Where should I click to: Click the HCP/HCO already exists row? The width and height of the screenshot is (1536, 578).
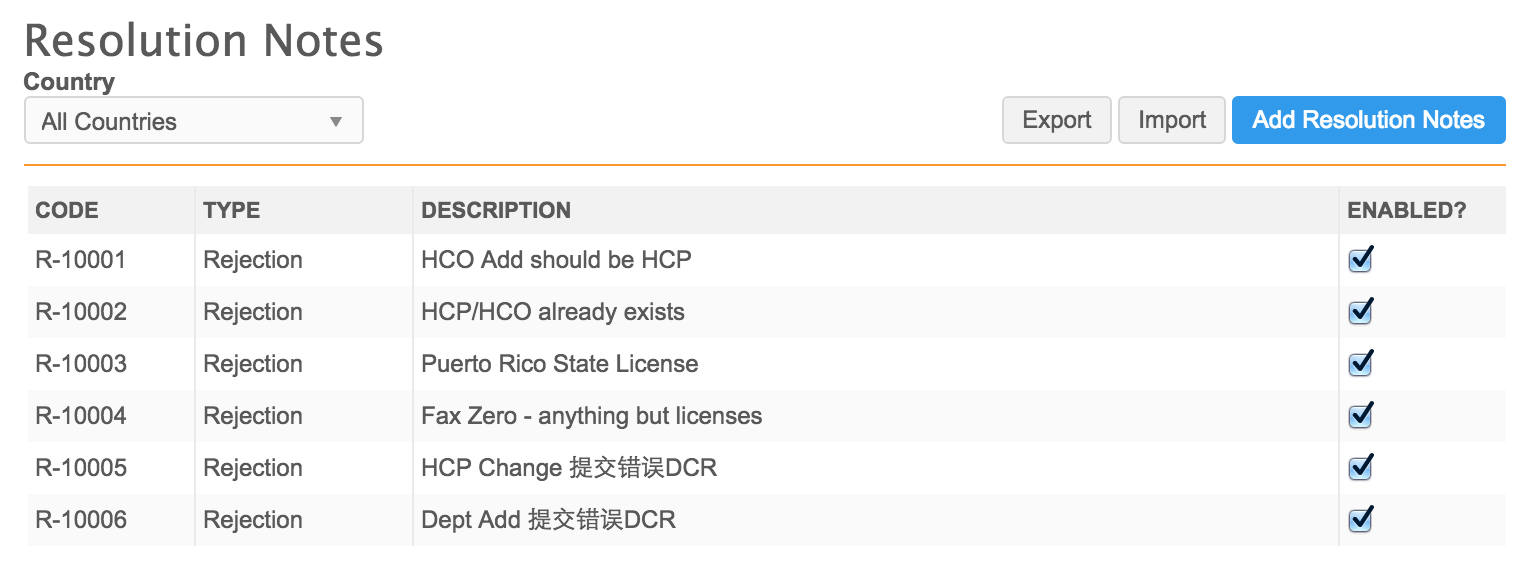pyautogui.click(x=552, y=312)
